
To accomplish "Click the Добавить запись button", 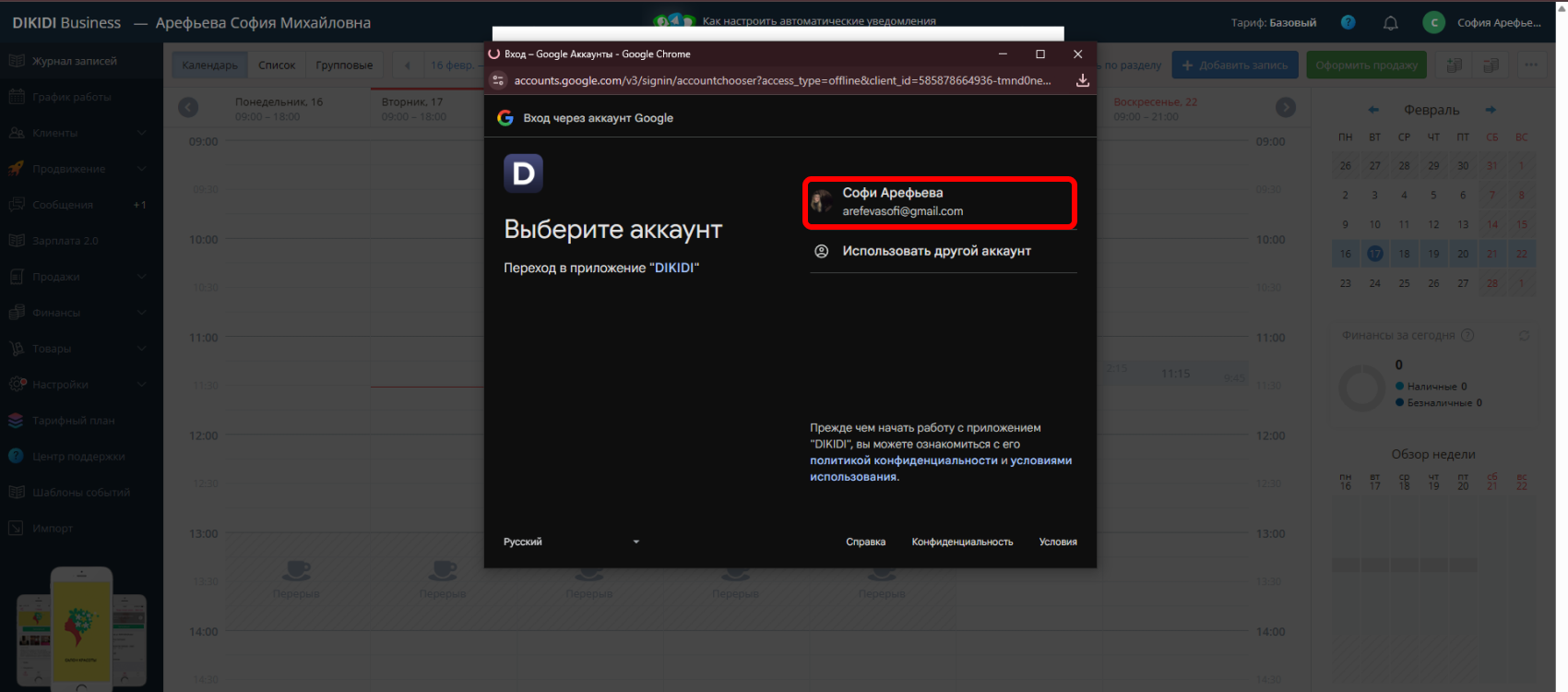I will pyautogui.click(x=1234, y=66).
